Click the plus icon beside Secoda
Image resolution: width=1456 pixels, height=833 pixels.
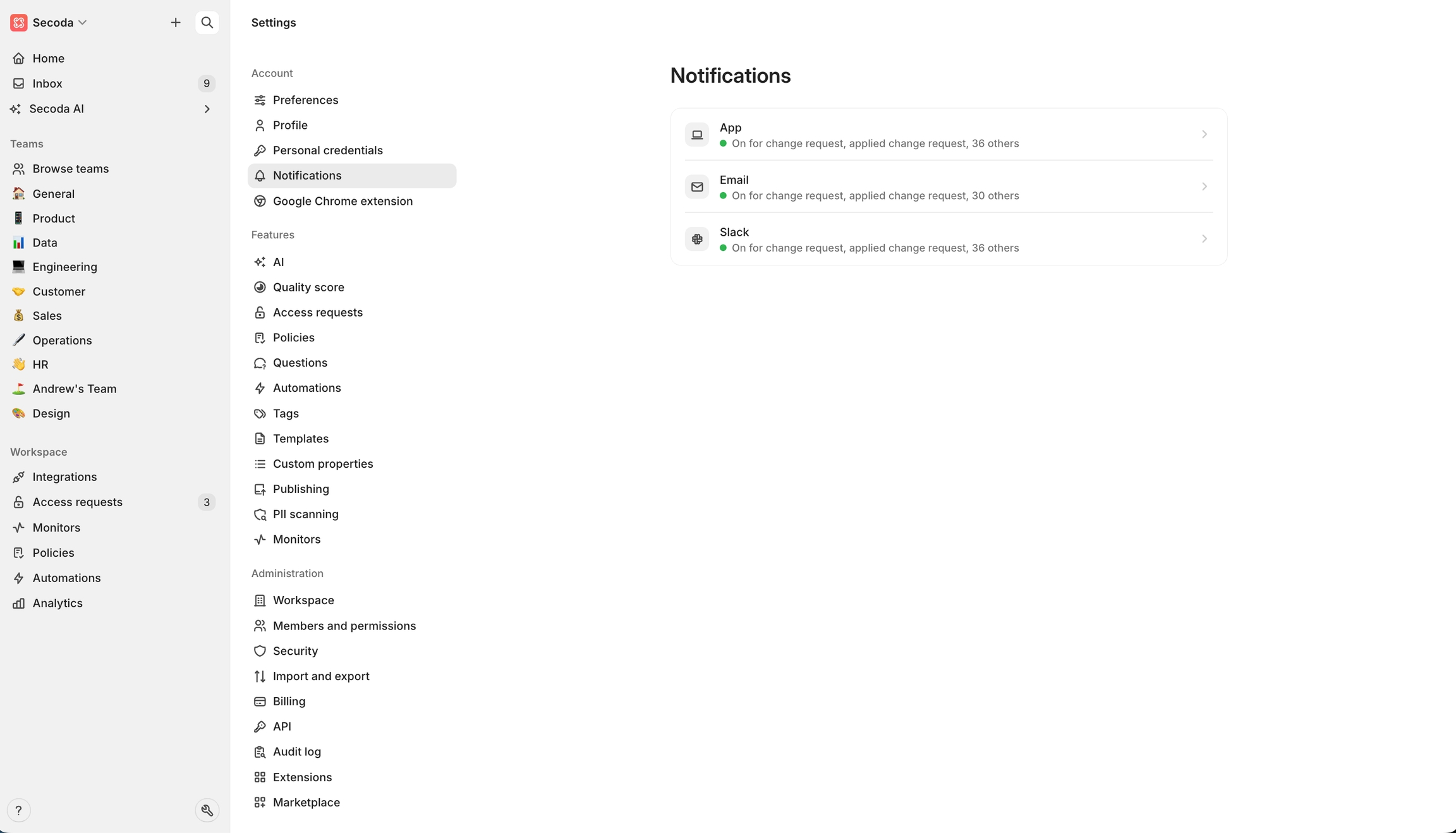pyautogui.click(x=176, y=23)
